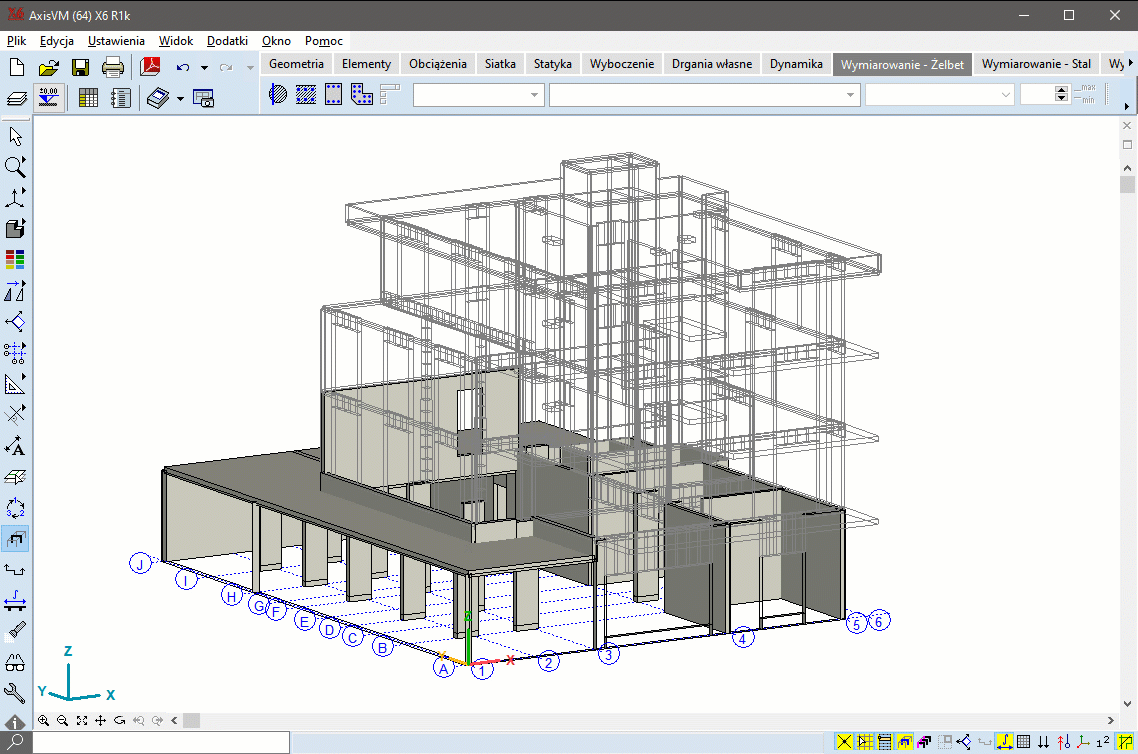Click the command line input field
The height and width of the screenshot is (754, 1138).
click(160, 742)
